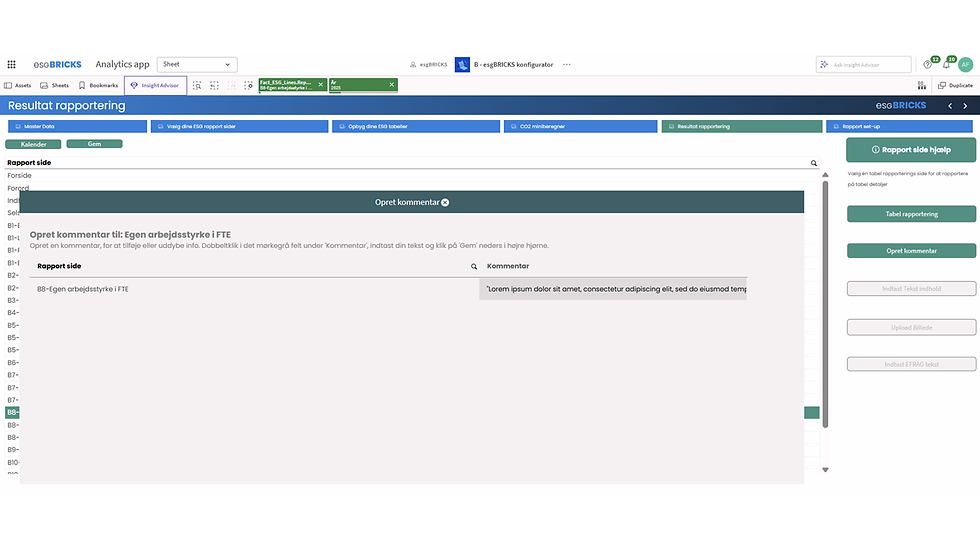This screenshot has width=980, height=551.
Task: Open the År selection chip
Action: 358,85
